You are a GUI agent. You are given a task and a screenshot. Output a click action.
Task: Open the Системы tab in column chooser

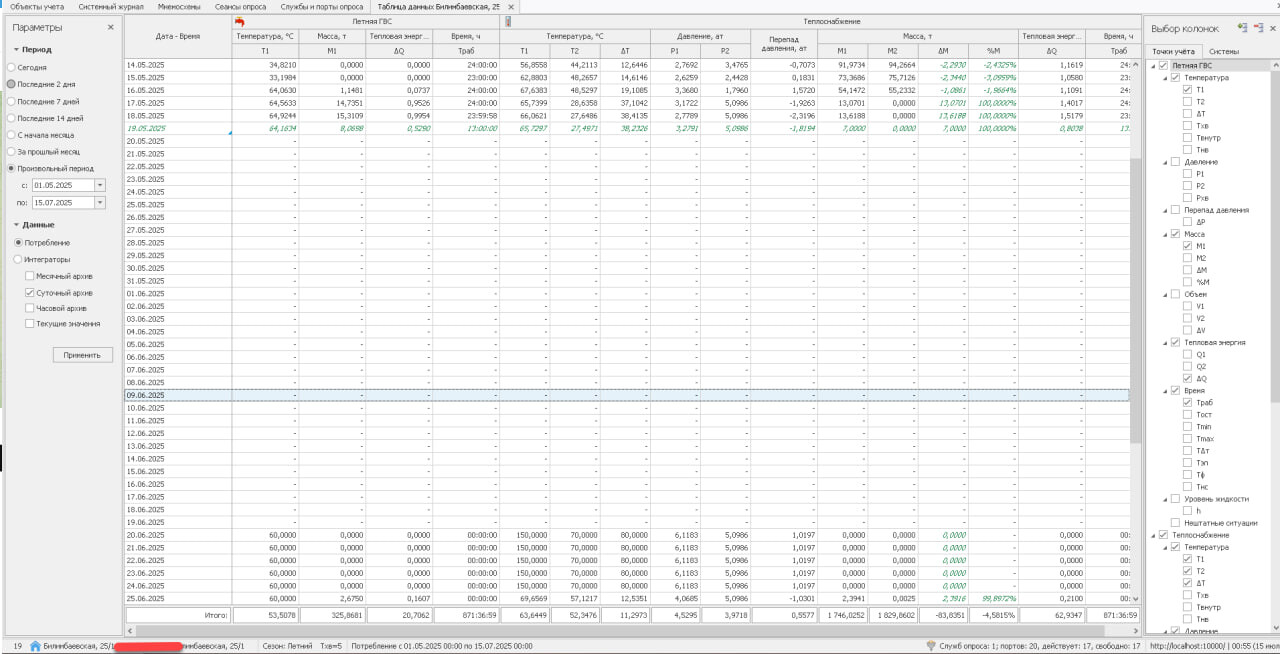click(1224, 51)
